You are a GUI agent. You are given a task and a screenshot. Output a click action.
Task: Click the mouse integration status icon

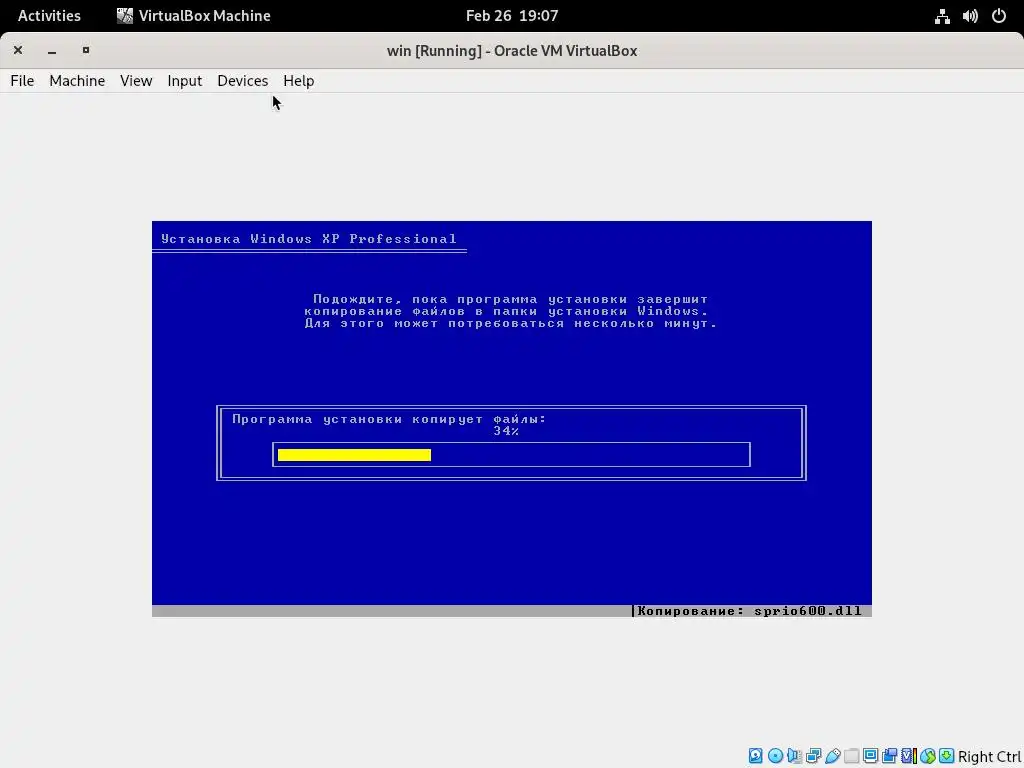point(928,756)
